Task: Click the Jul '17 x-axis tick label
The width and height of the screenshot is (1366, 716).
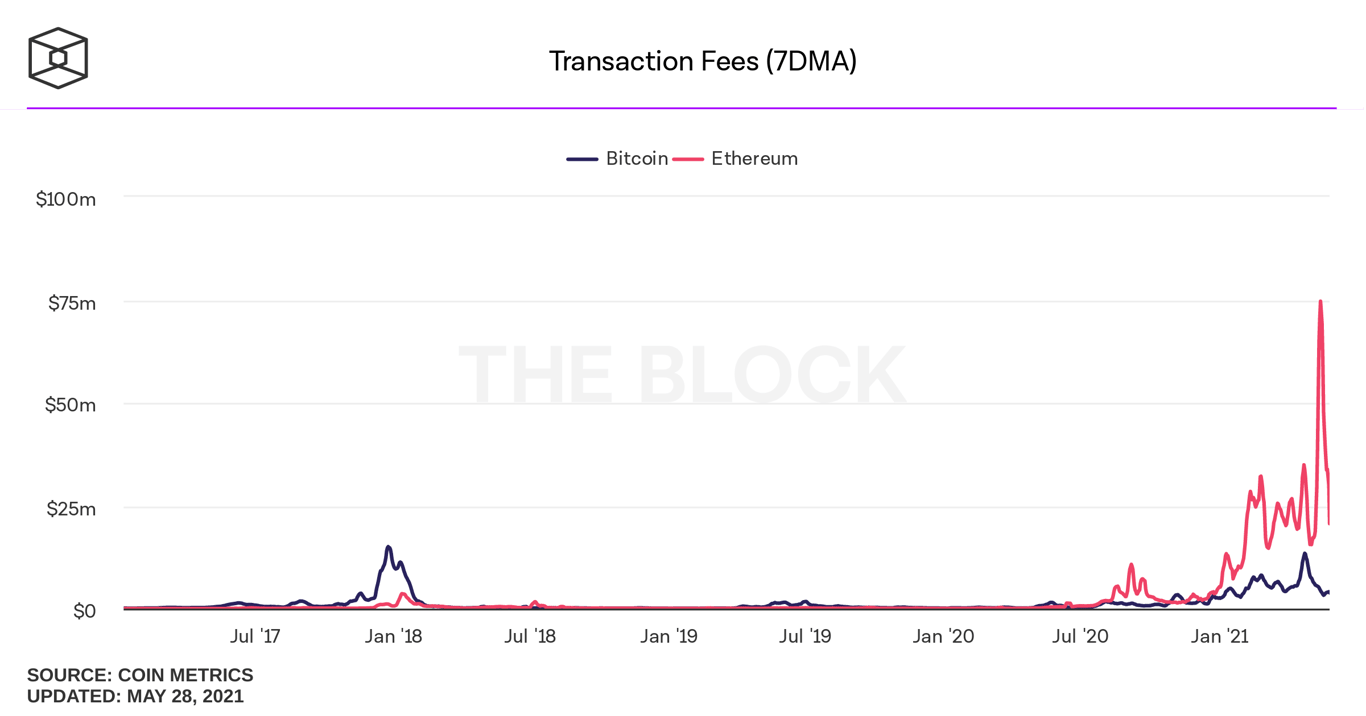Action: click(255, 636)
